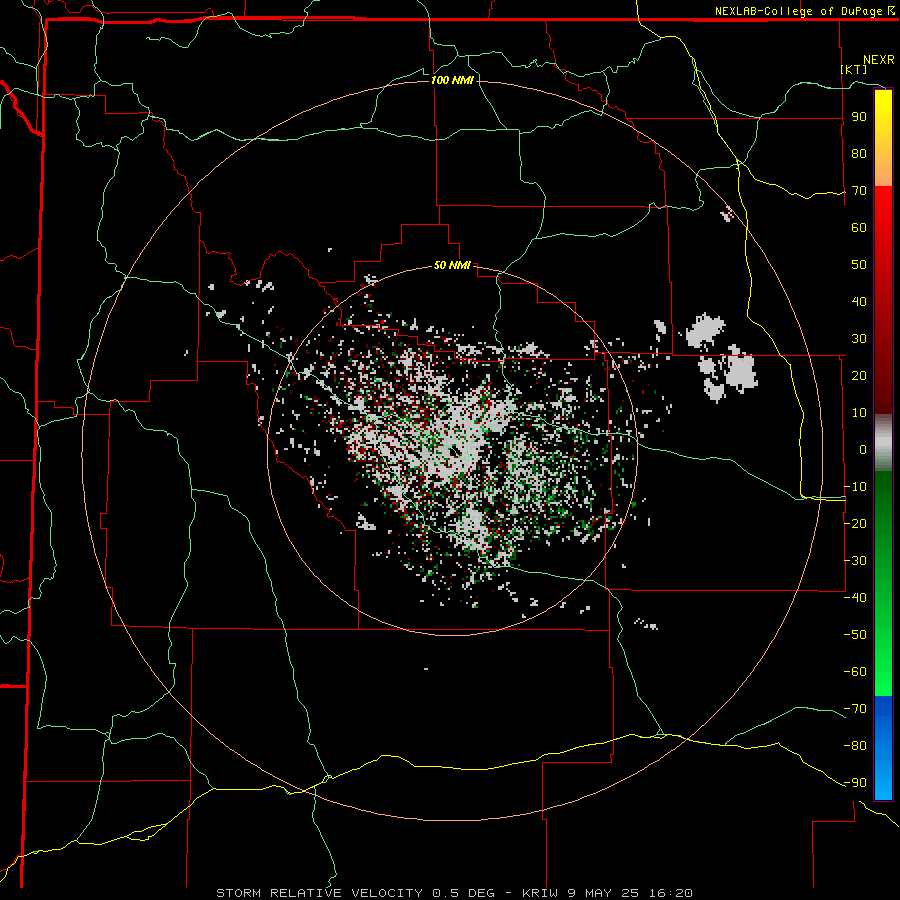Click the 40 value on the velocity scale
Viewport: 900px width, 900px height.
[859, 302]
